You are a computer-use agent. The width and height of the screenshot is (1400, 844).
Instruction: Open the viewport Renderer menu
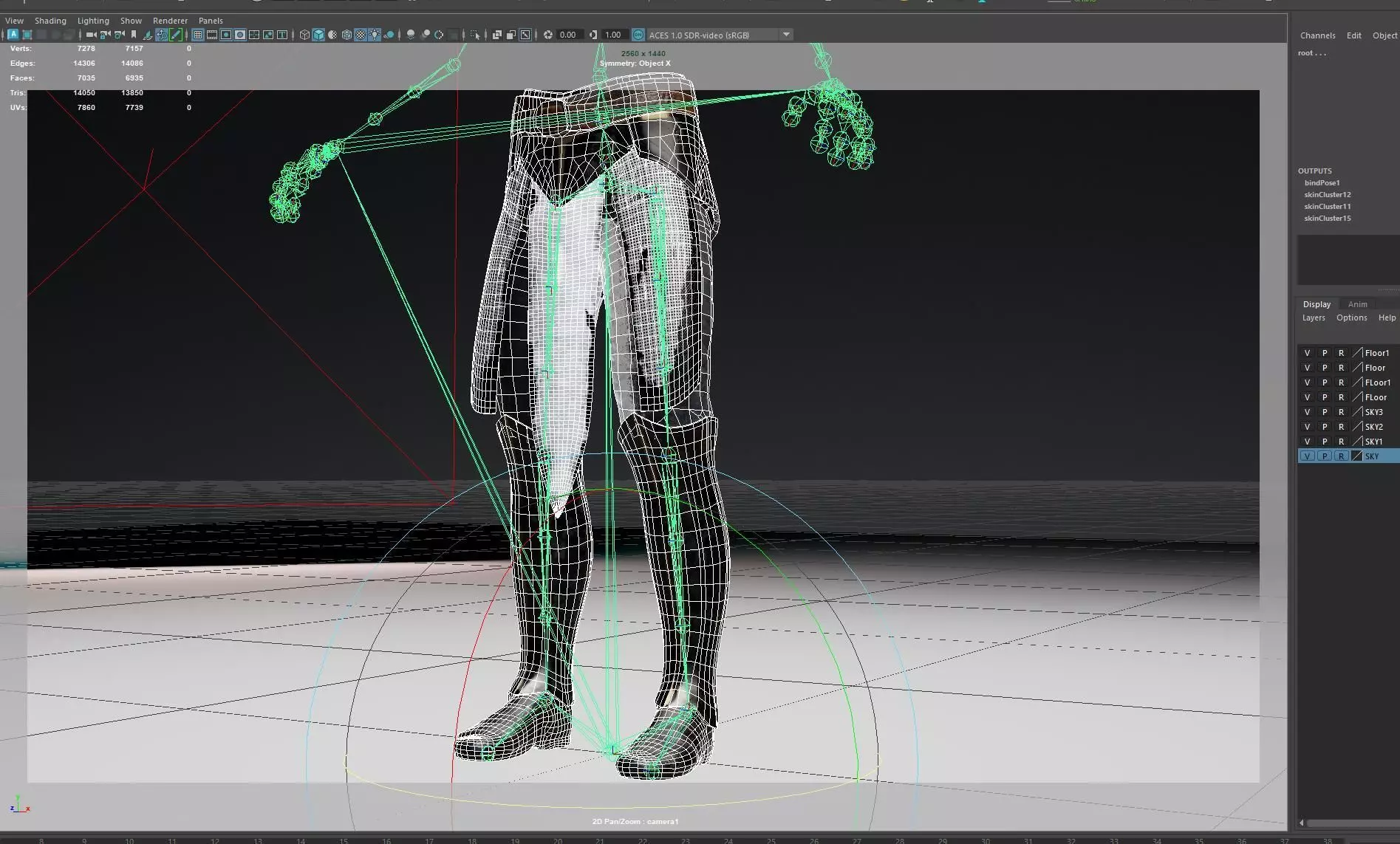(x=170, y=21)
